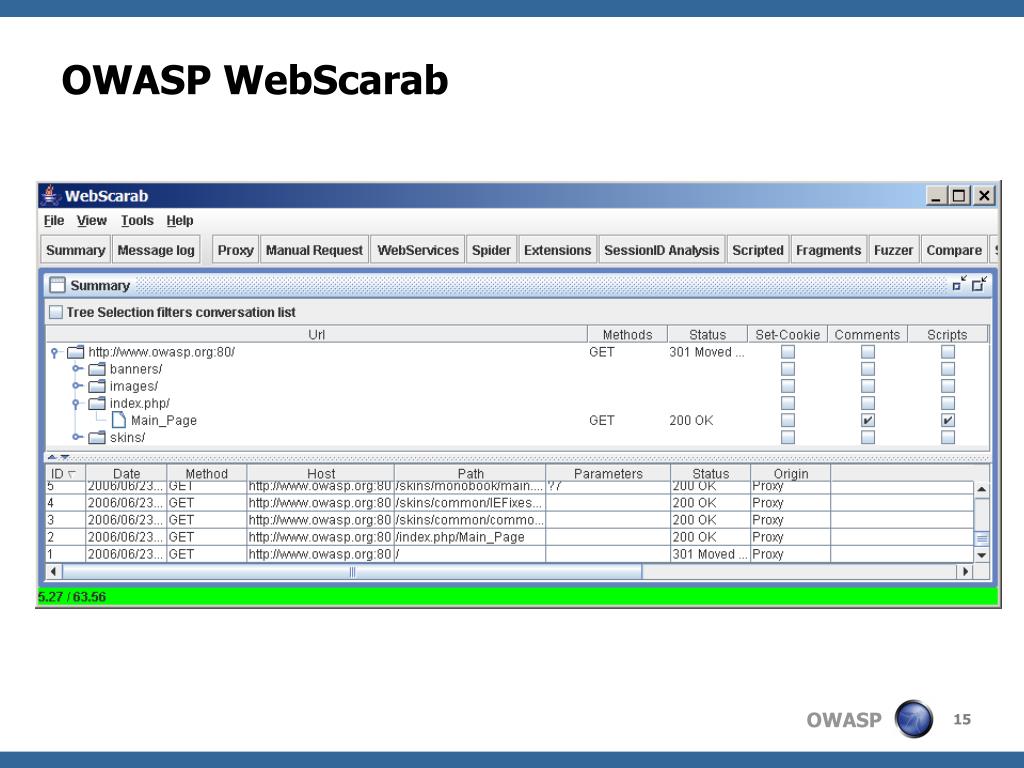
Task: Toggle Set-Cookie checkbox for skins/ row
Action: click(788, 437)
